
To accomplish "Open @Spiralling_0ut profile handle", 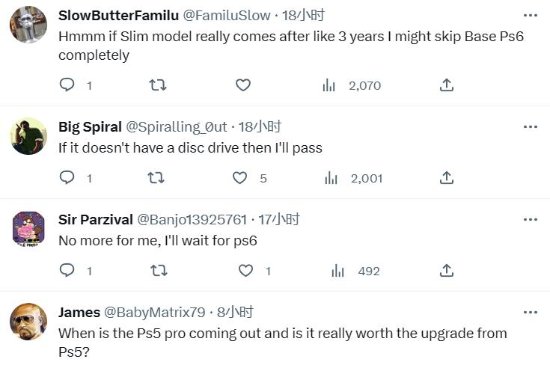I will pyautogui.click(x=176, y=127).
